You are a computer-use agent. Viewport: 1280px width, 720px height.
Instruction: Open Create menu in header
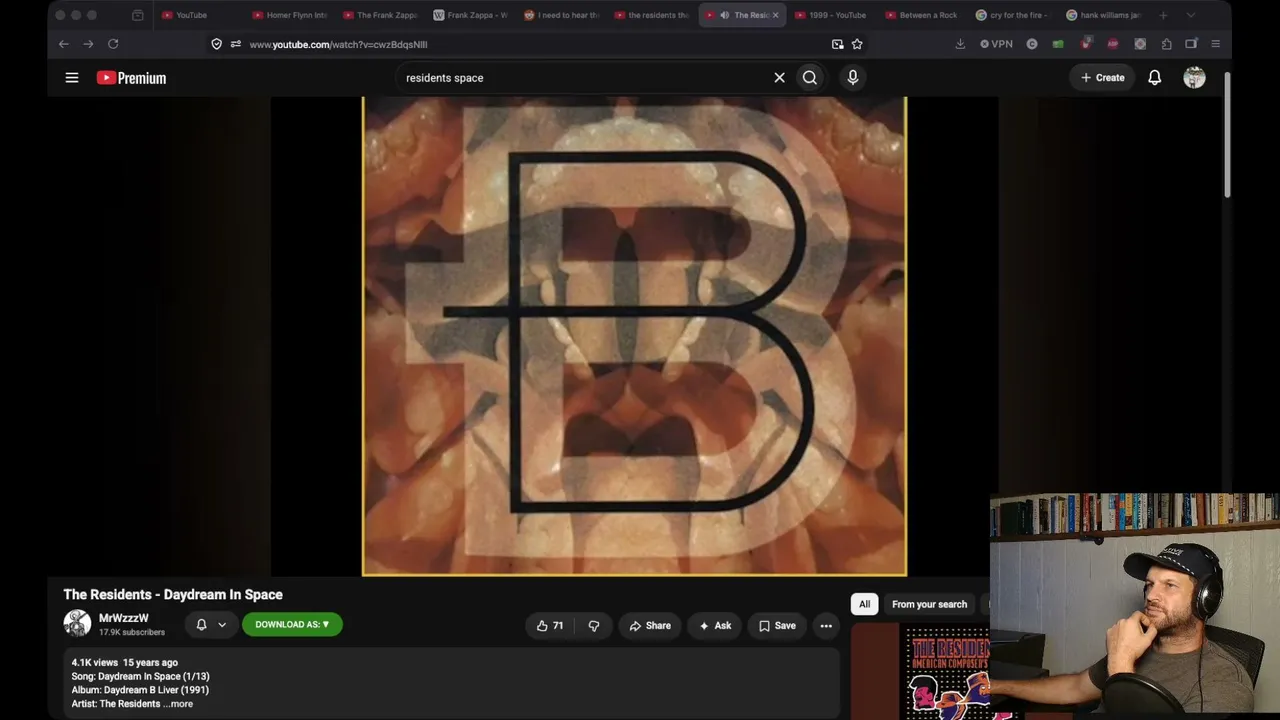pos(1103,77)
